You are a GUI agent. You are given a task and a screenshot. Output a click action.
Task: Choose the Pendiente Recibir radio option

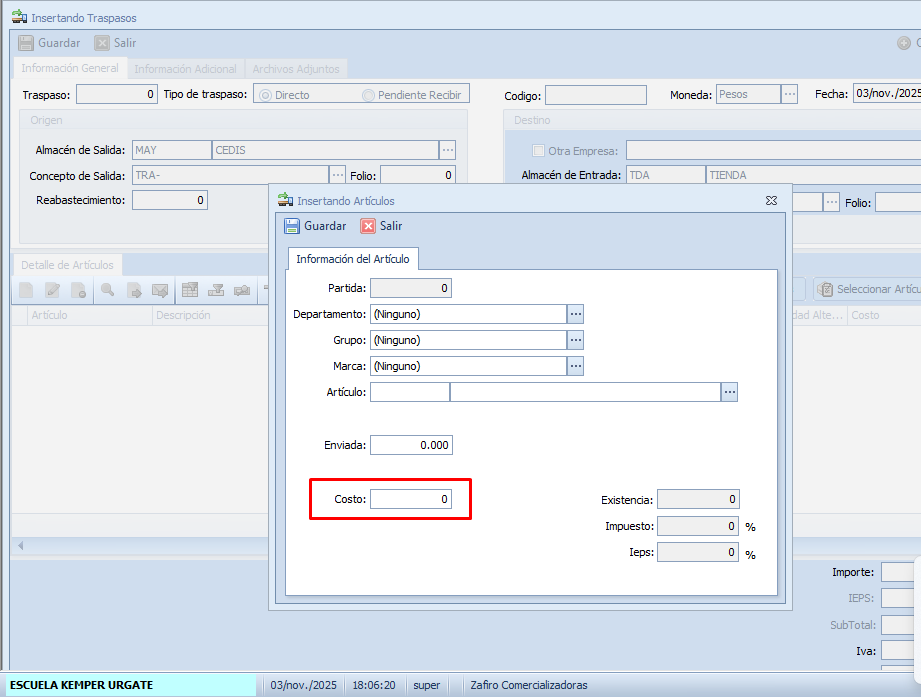pyautogui.click(x=369, y=95)
